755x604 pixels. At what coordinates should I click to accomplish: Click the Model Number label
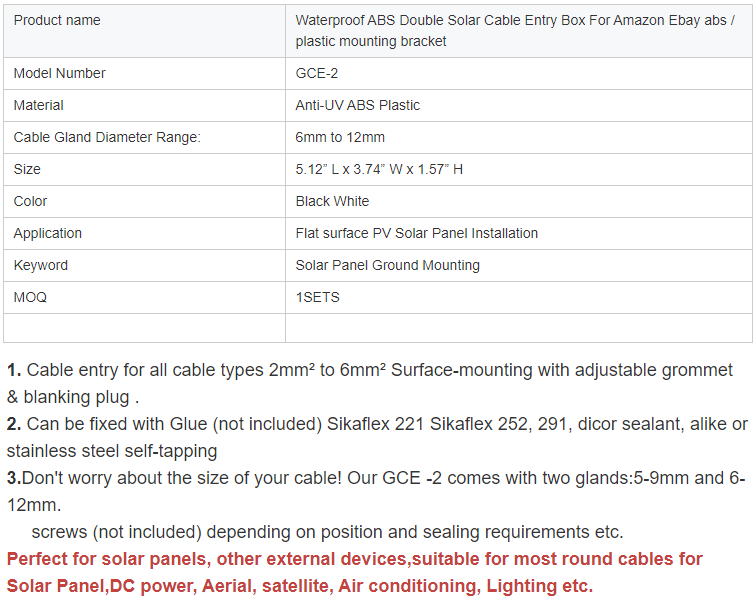59,73
